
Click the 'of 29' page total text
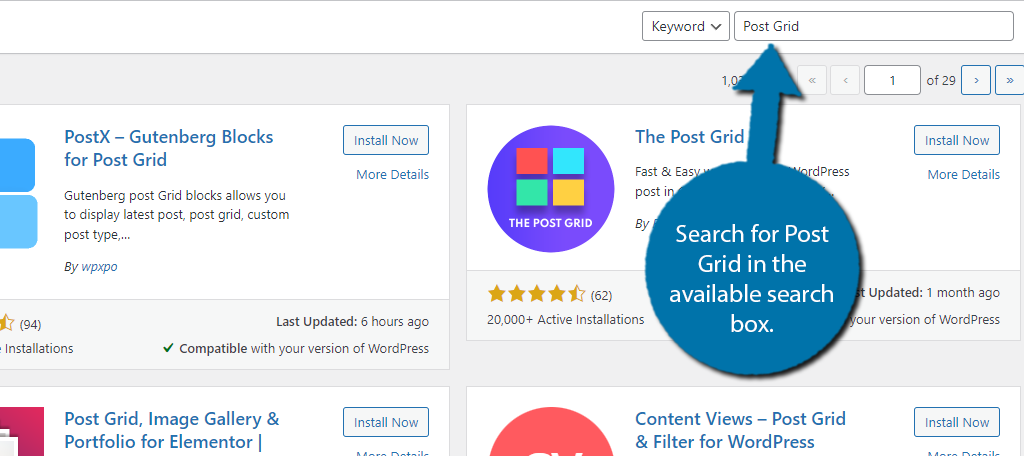tap(941, 80)
